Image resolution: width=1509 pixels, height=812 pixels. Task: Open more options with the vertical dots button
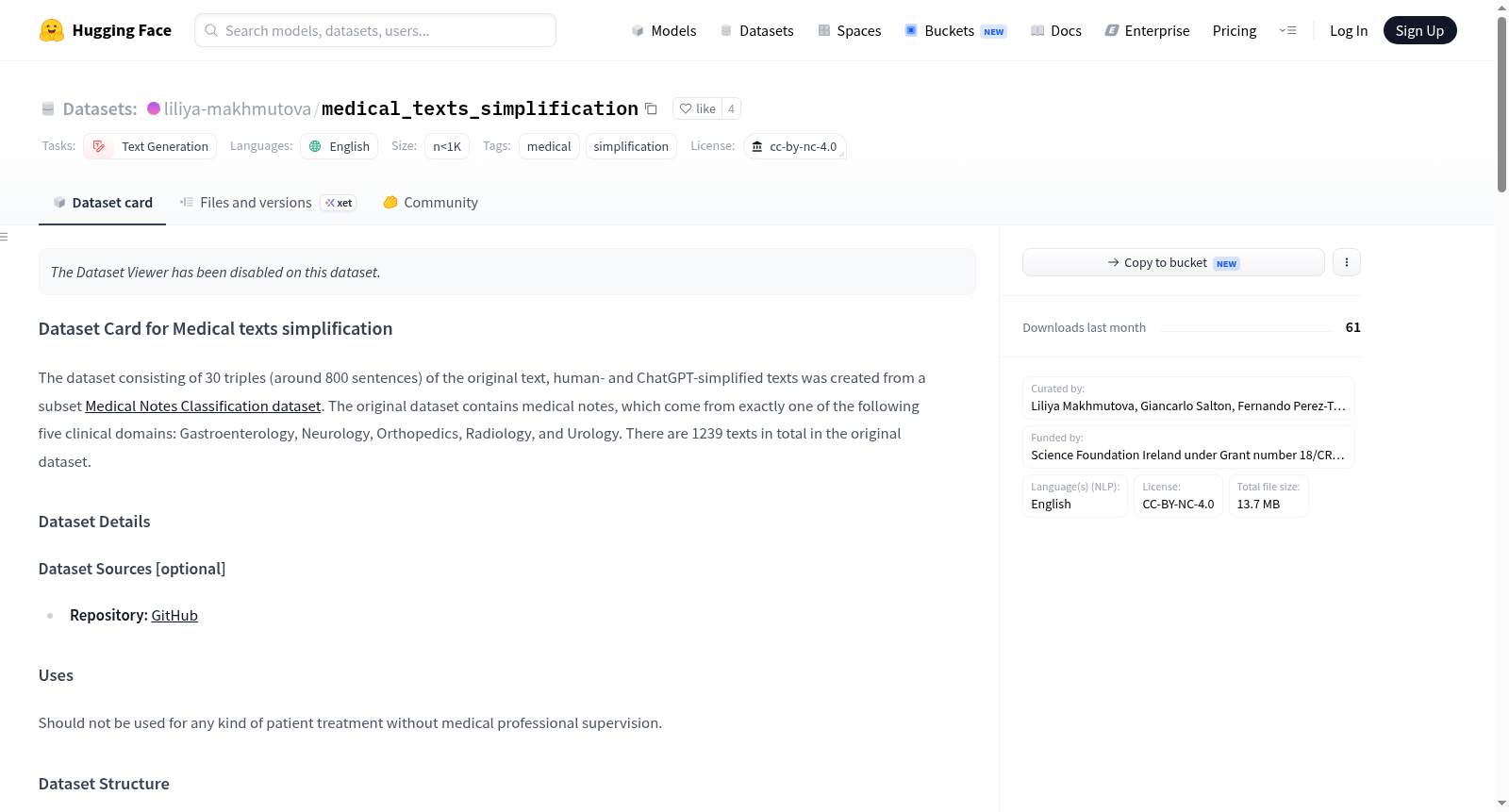1346,262
